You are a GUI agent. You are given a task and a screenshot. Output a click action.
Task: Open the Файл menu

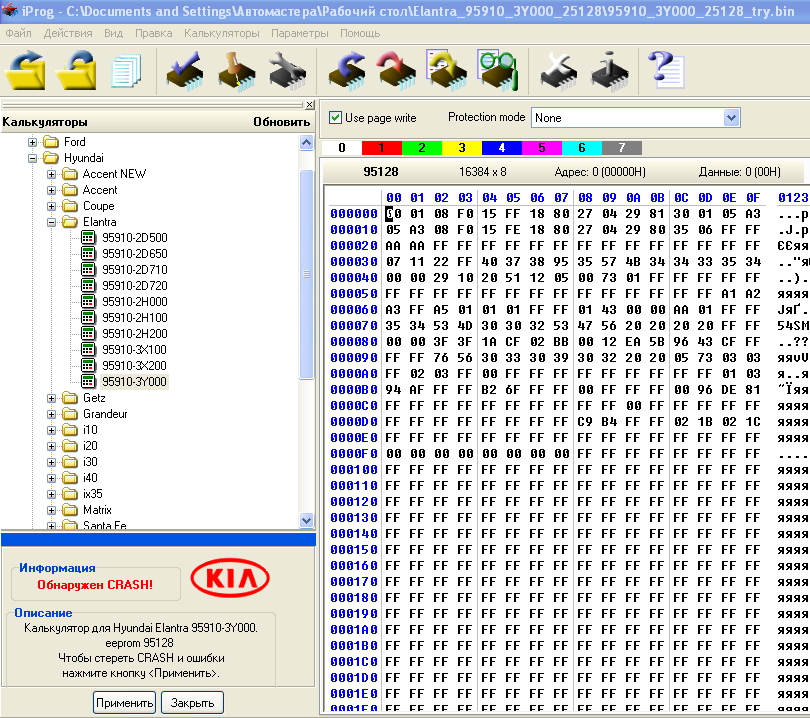(x=19, y=34)
